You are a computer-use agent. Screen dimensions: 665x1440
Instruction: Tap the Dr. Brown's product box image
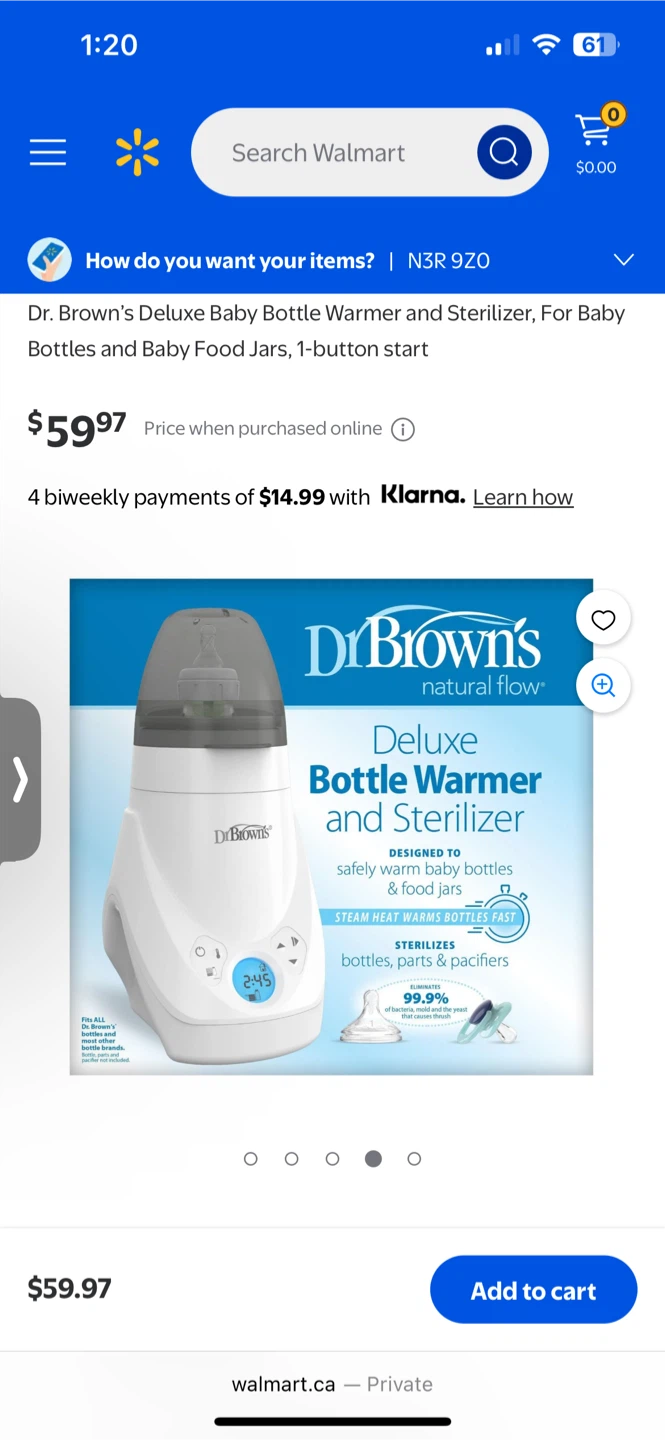coord(331,827)
